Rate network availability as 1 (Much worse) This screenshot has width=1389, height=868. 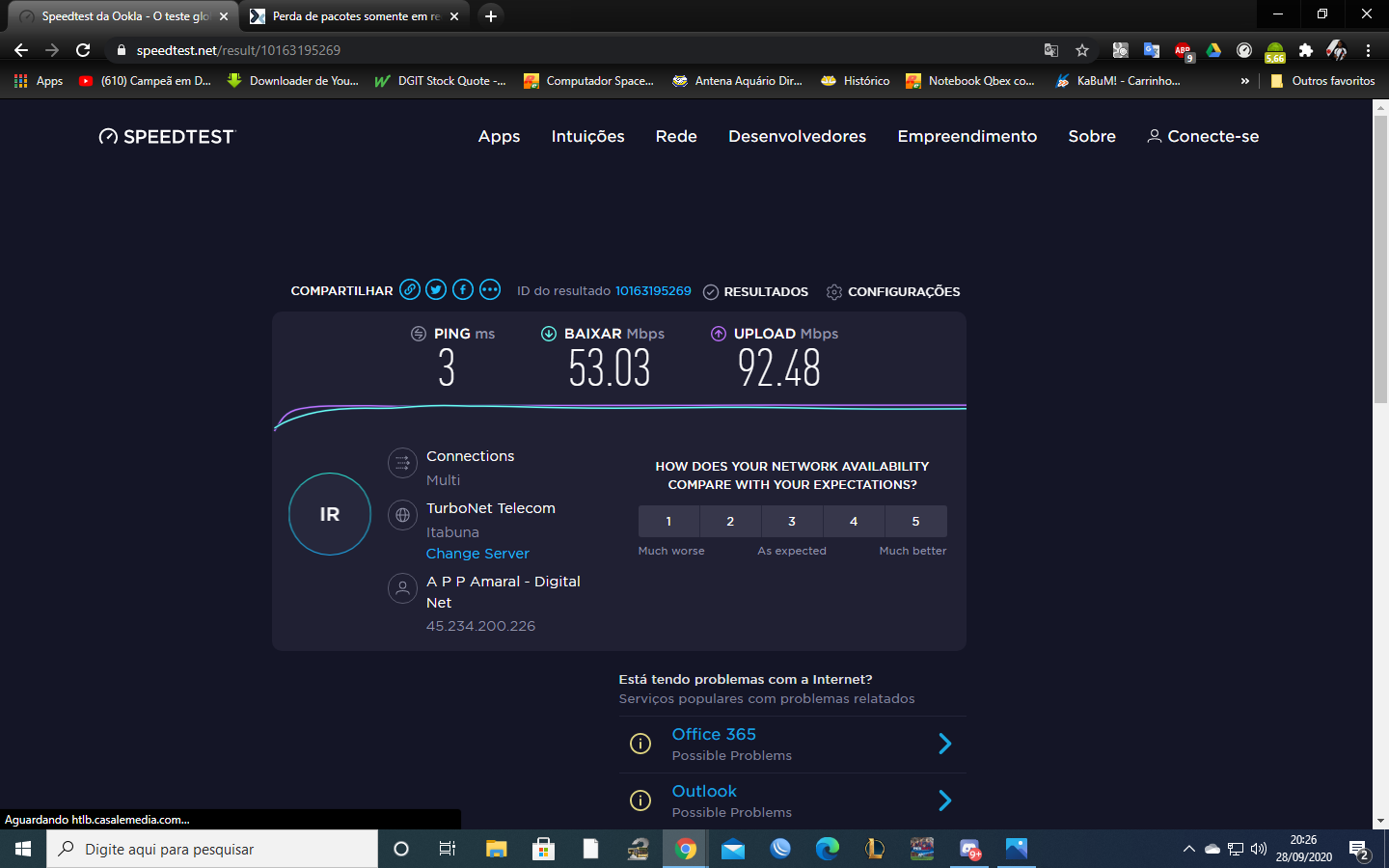click(x=668, y=521)
